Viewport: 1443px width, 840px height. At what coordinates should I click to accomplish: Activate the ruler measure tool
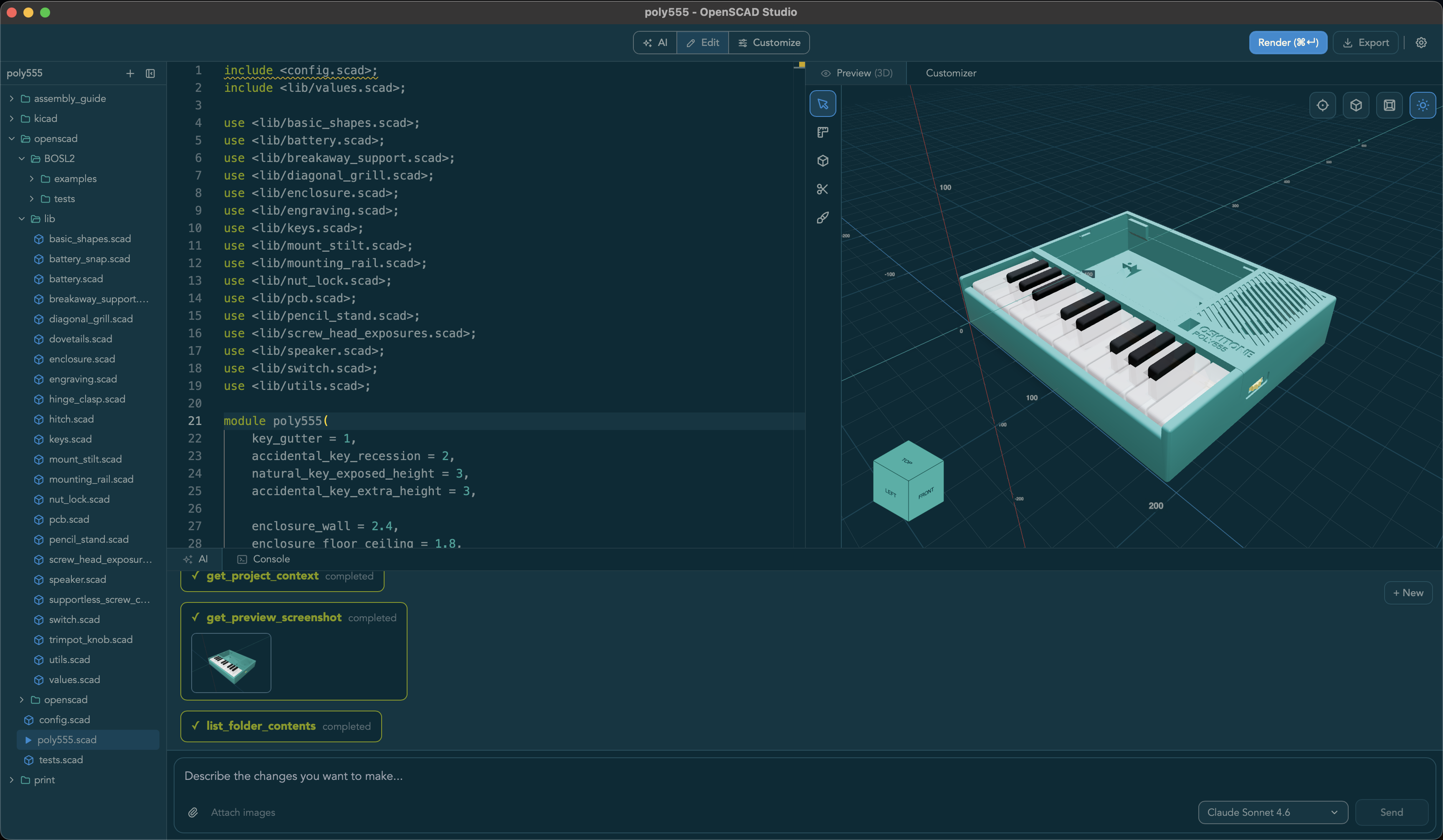point(822,132)
